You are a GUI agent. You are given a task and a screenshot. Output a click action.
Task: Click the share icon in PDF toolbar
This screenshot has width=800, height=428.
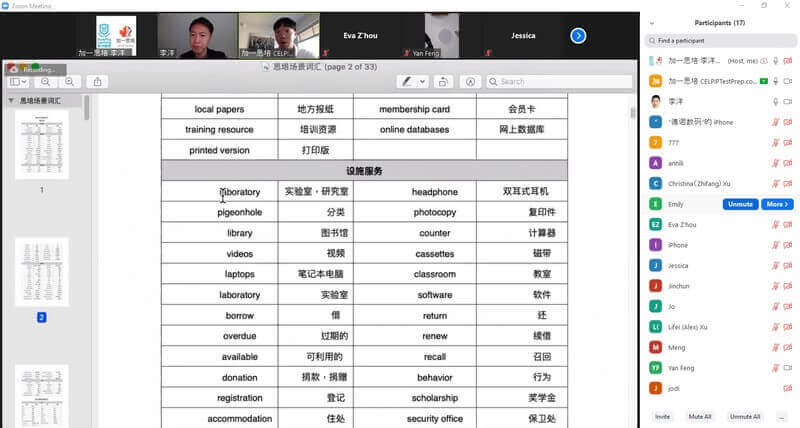point(99,82)
